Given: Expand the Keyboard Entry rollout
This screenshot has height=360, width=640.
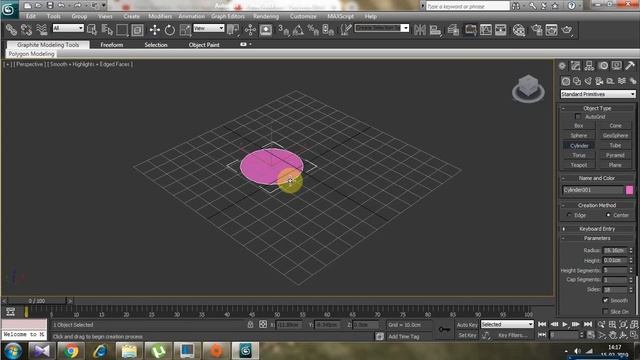Looking at the screenshot, I should click(x=597, y=229).
